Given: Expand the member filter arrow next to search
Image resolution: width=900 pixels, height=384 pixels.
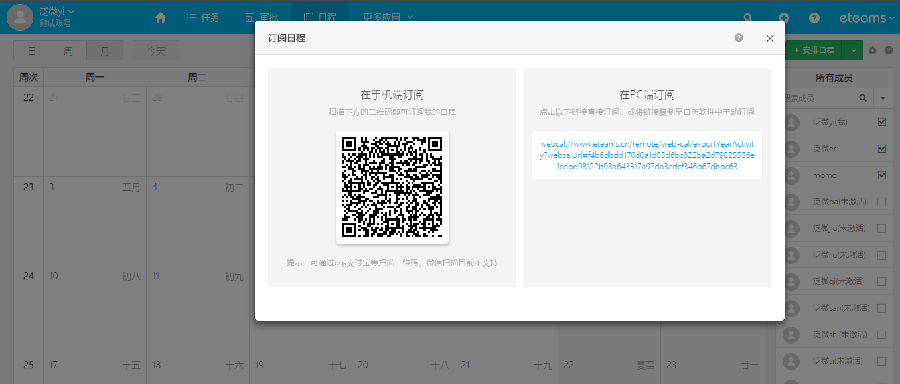Looking at the screenshot, I should pyautogui.click(x=883, y=98).
